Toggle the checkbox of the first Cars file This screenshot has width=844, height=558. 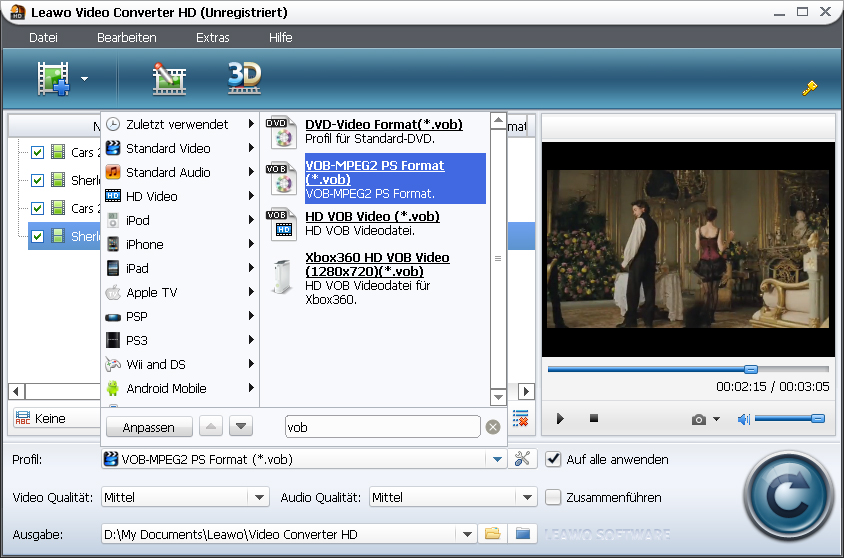[x=38, y=153]
